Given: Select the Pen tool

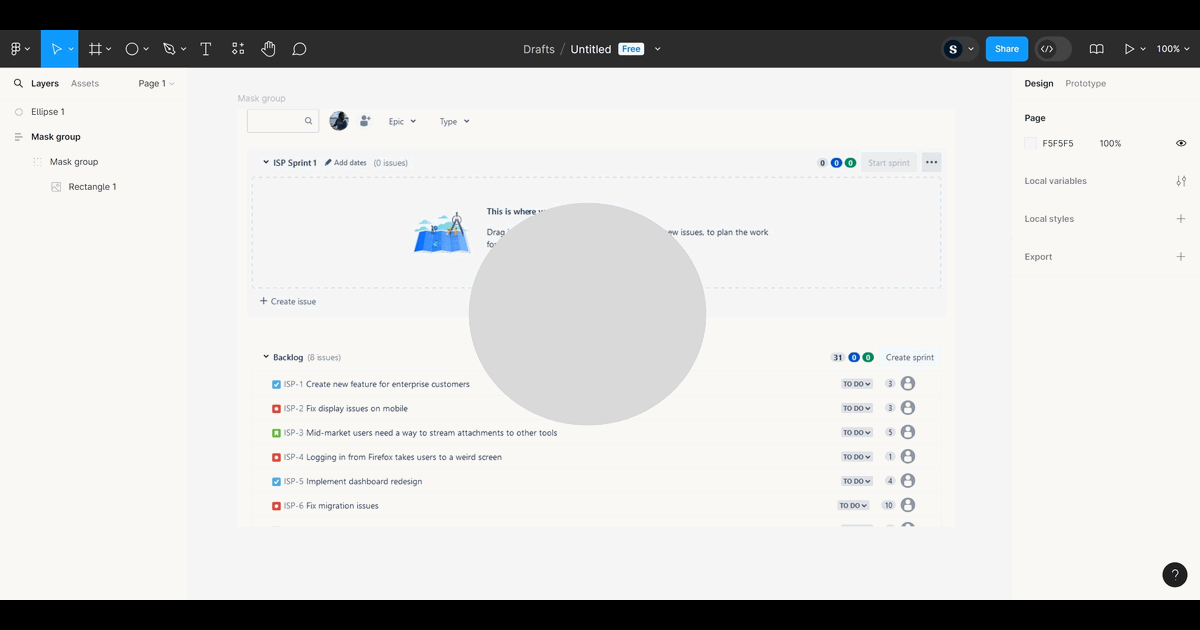Looking at the screenshot, I should point(169,49).
